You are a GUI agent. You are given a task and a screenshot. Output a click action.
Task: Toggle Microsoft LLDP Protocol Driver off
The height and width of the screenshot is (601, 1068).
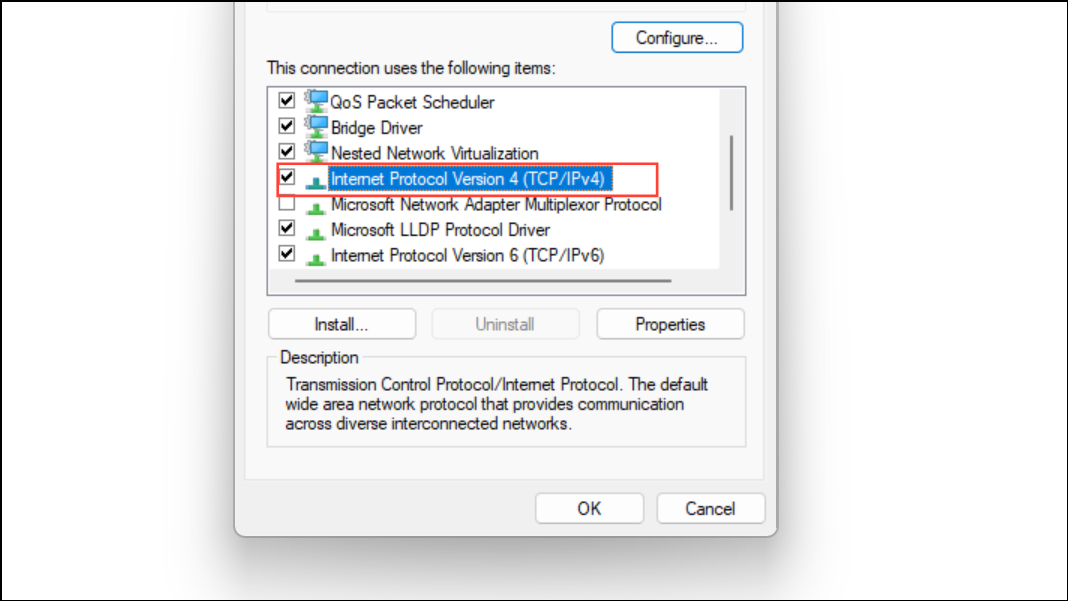[x=287, y=229]
